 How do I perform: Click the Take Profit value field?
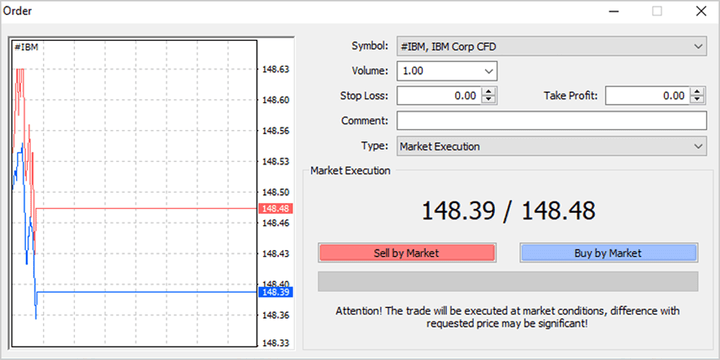pyautogui.click(x=647, y=96)
